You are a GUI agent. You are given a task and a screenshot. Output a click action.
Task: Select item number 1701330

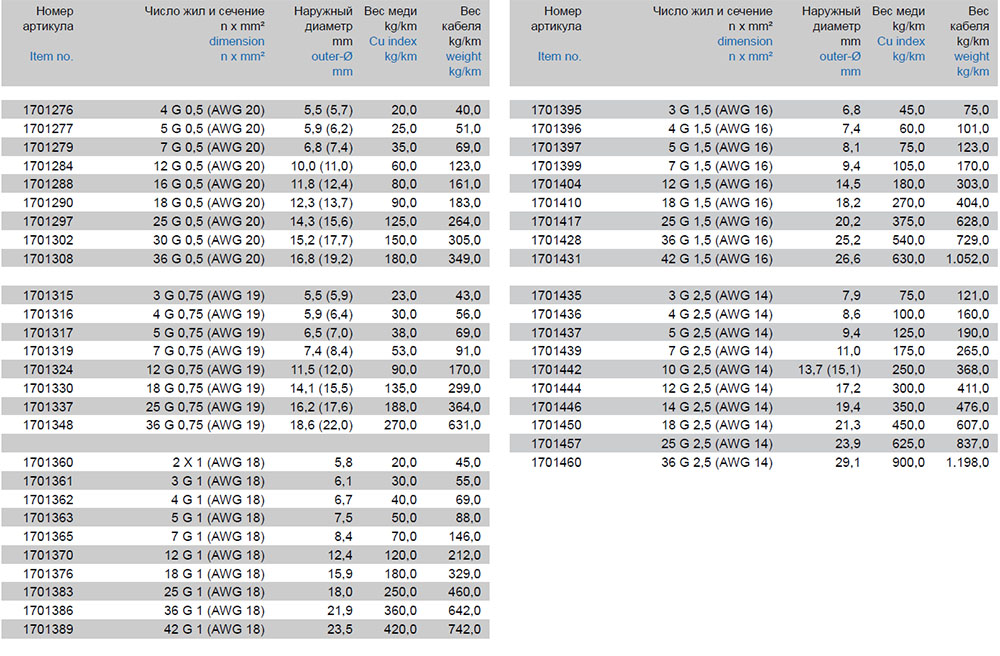[x=48, y=388]
